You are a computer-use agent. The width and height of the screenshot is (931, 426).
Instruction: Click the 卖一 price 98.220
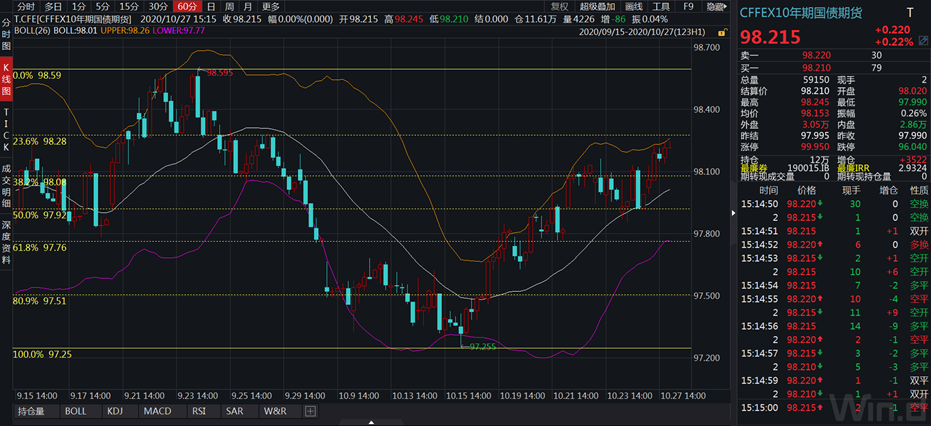816,55
